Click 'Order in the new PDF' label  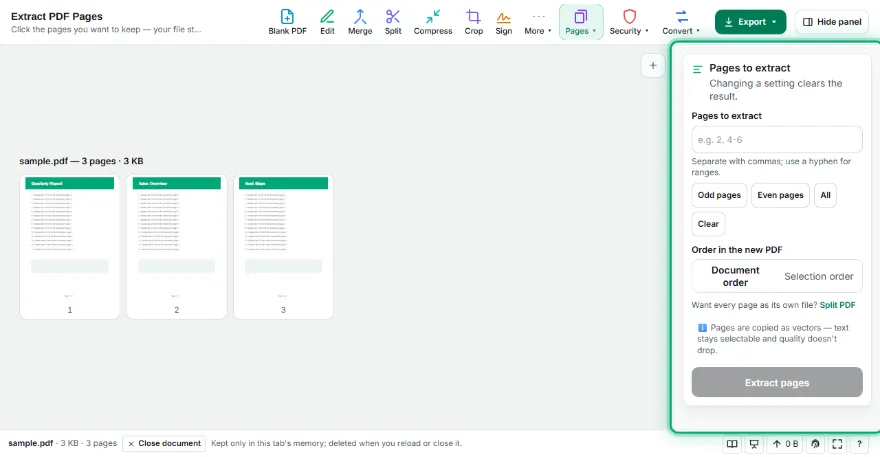click(737, 250)
